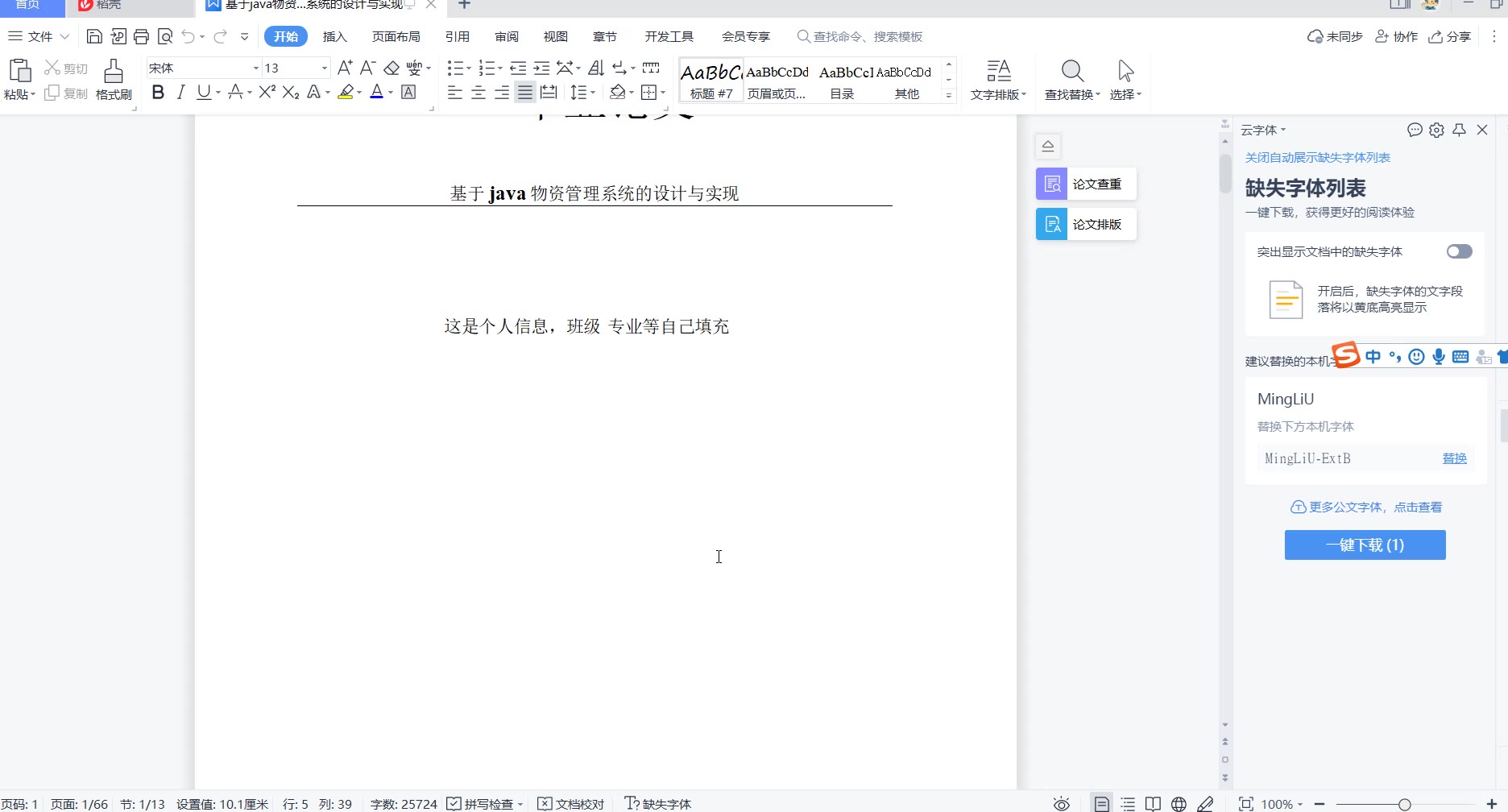Toggle spell check (拼写检查) in status bar
The image size is (1508, 812).
(x=485, y=804)
